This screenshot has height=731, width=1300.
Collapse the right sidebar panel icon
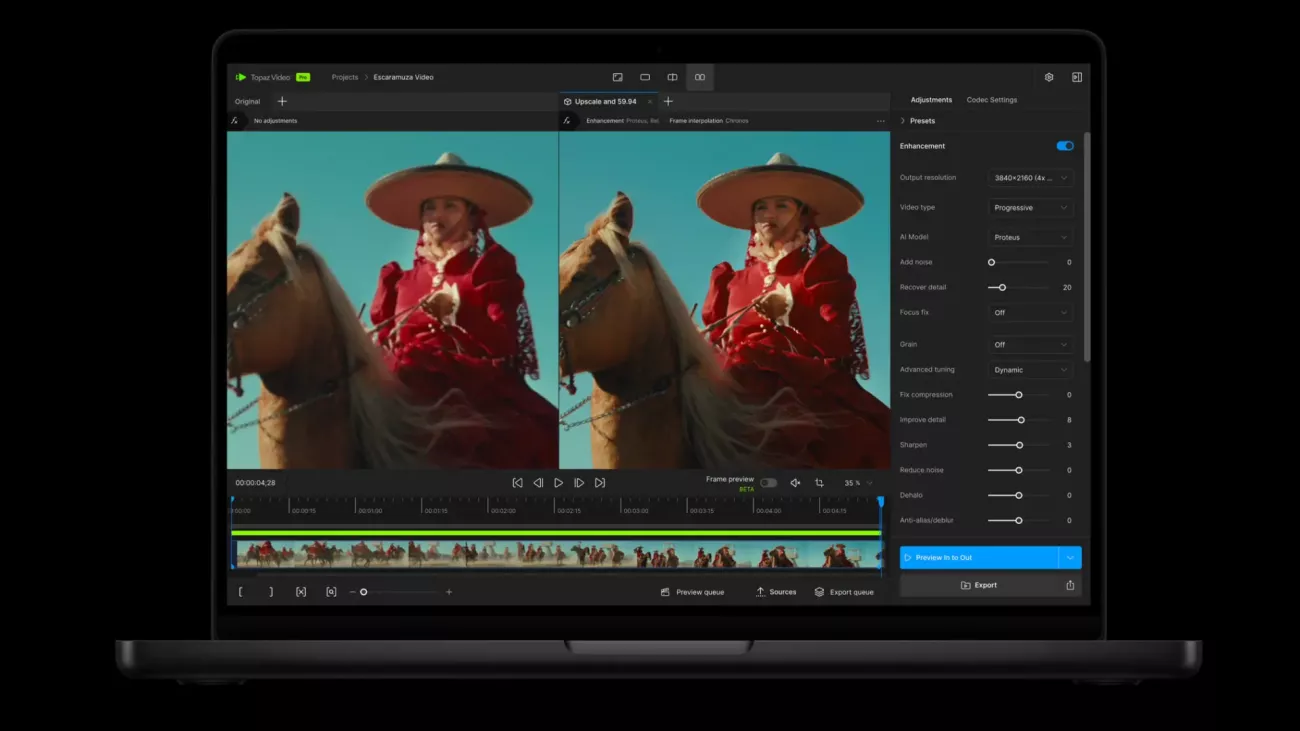[1077, 77]
